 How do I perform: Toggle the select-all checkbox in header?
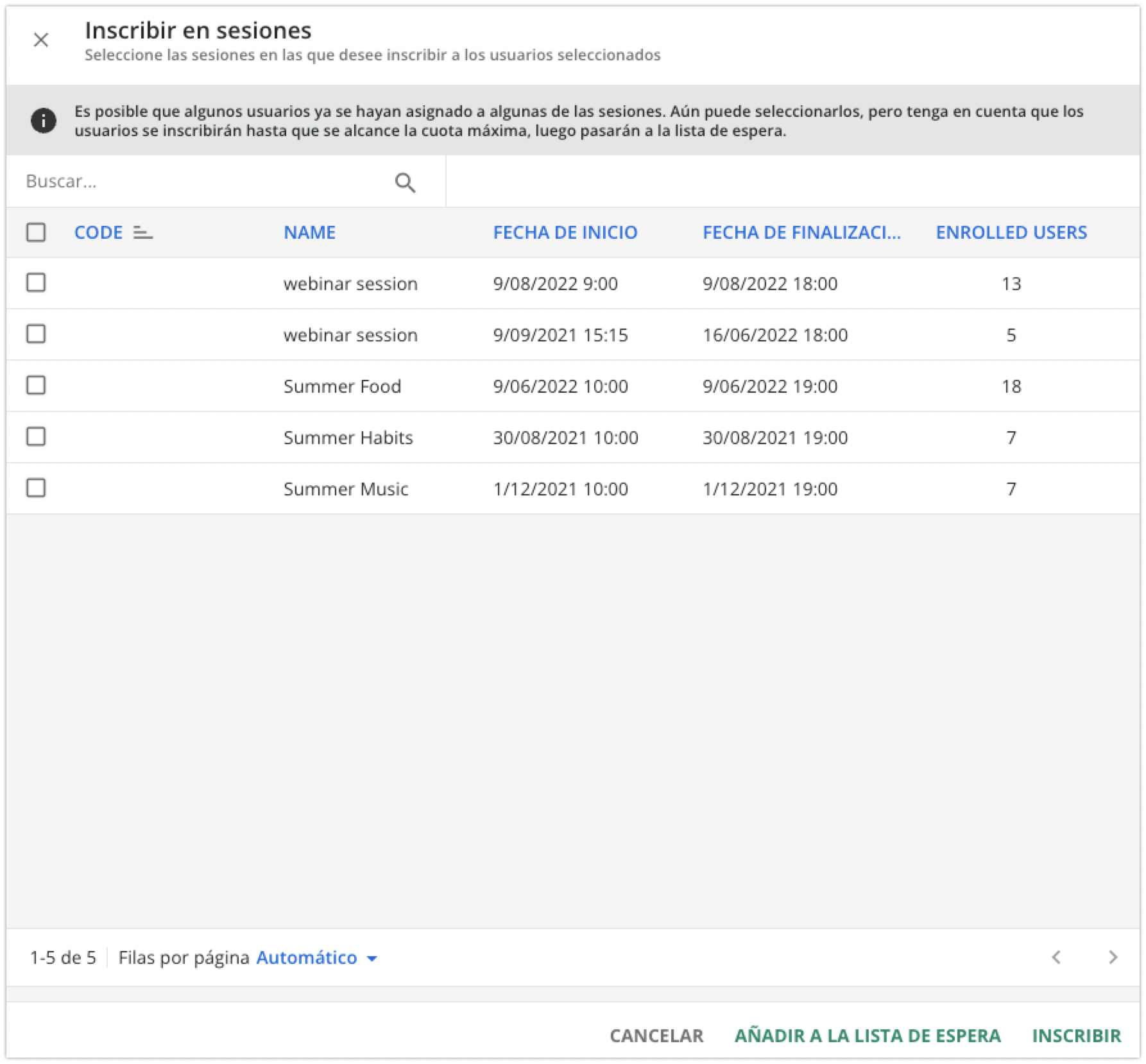36,232
